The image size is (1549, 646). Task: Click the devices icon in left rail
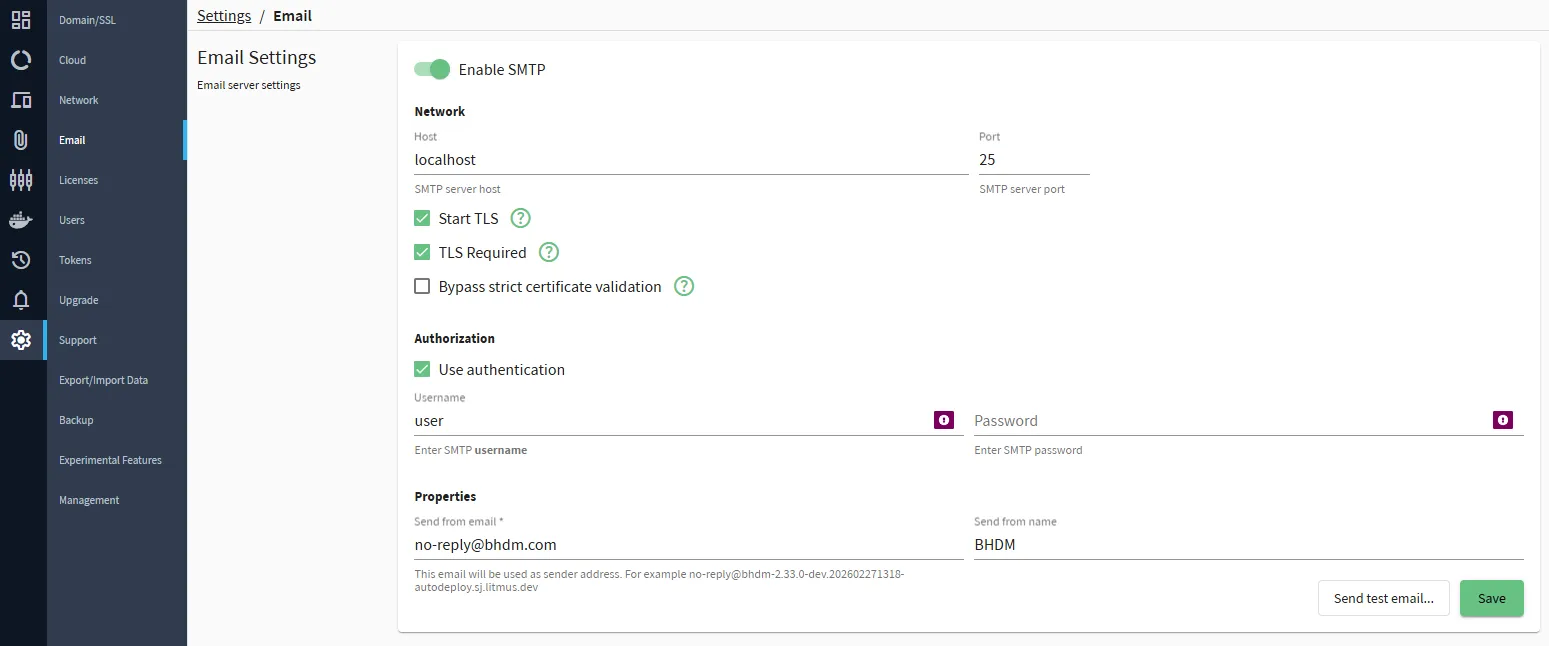[x=21, y=100]
